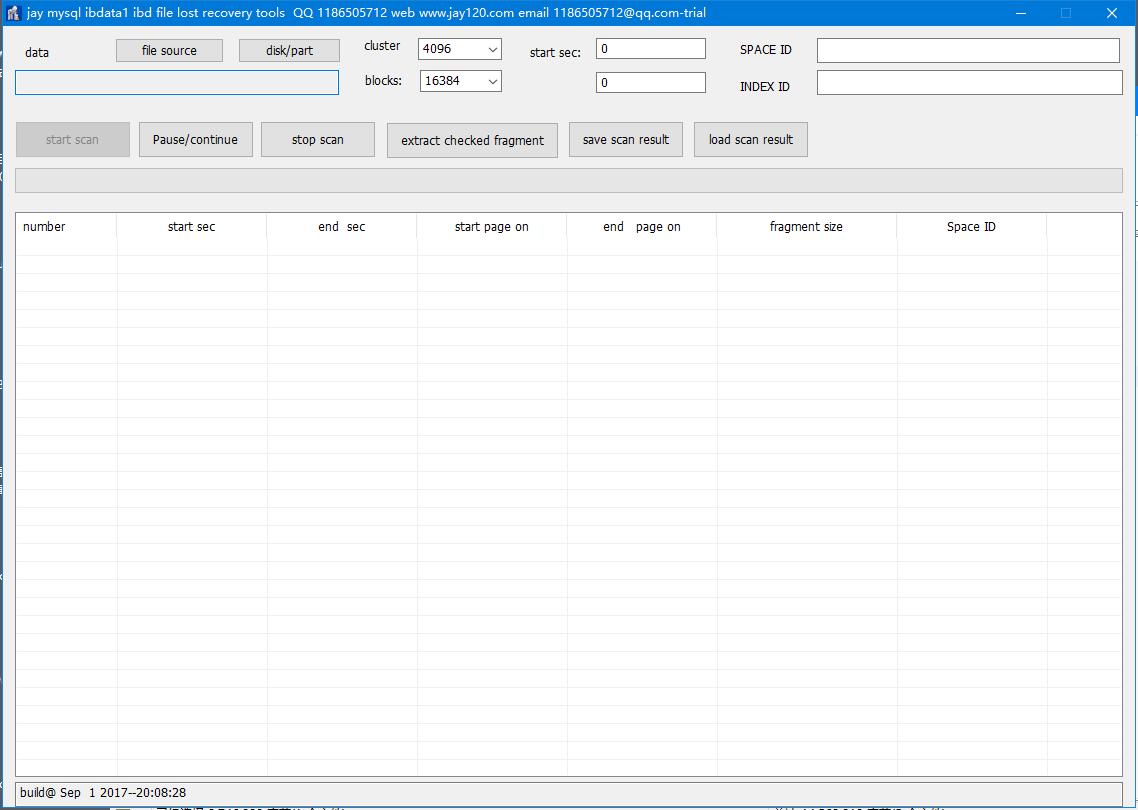Click the start scan button
This screenshot has height=810, width=1138.
click(73, 139)
